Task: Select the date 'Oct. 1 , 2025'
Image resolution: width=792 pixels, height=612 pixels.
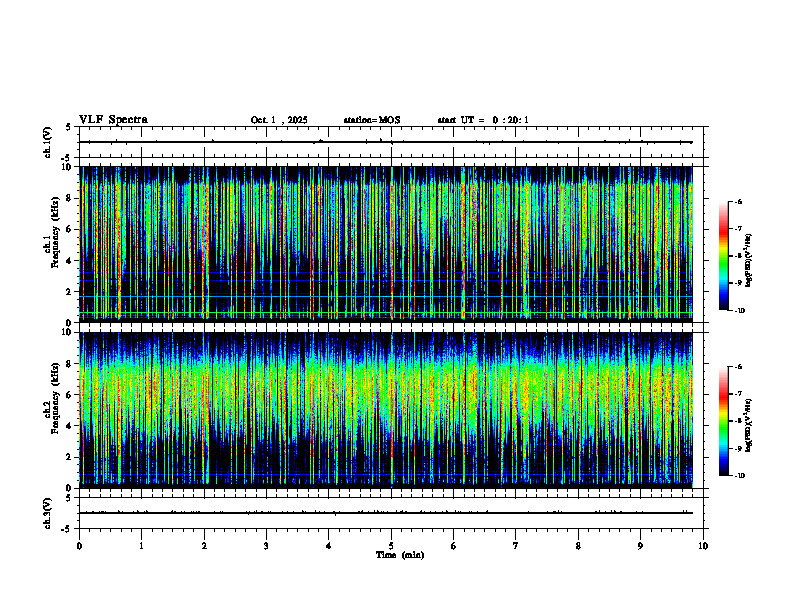Action: [279, 120]
